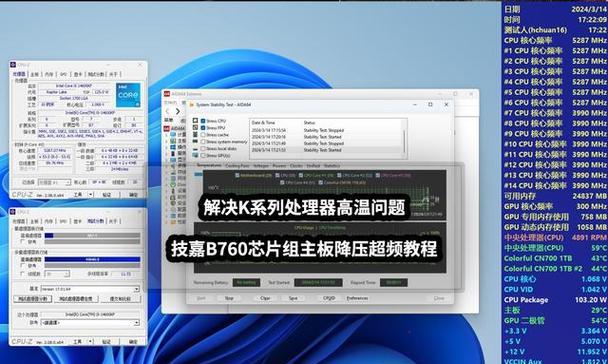The width and height of the screenshot is (608, 364).
Task: Expand the Computer (计算机) tree node arrow
Action: pyautogui.click(x=167, y=135)
